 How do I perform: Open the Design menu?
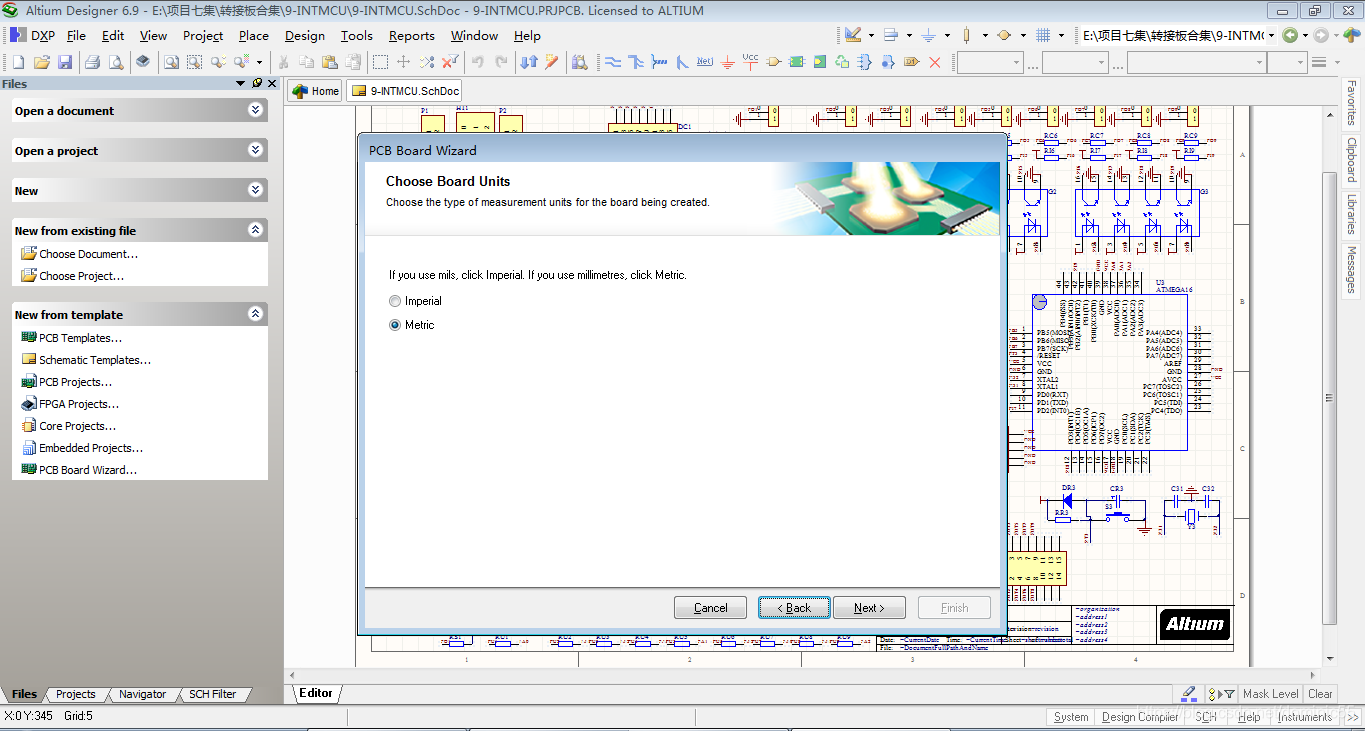coord(304,35)
